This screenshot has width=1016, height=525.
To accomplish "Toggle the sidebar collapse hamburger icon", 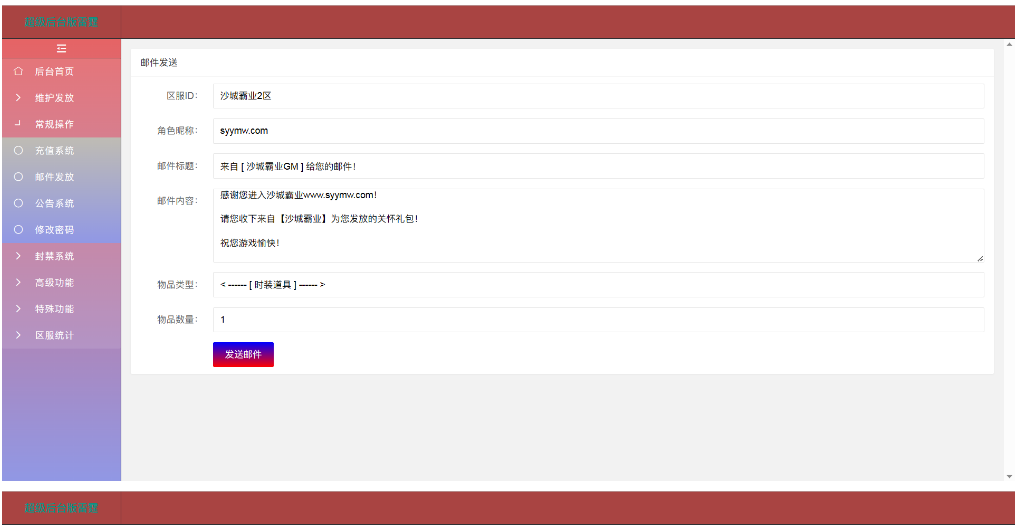I will pyautogui.click(x=61, y=48).
